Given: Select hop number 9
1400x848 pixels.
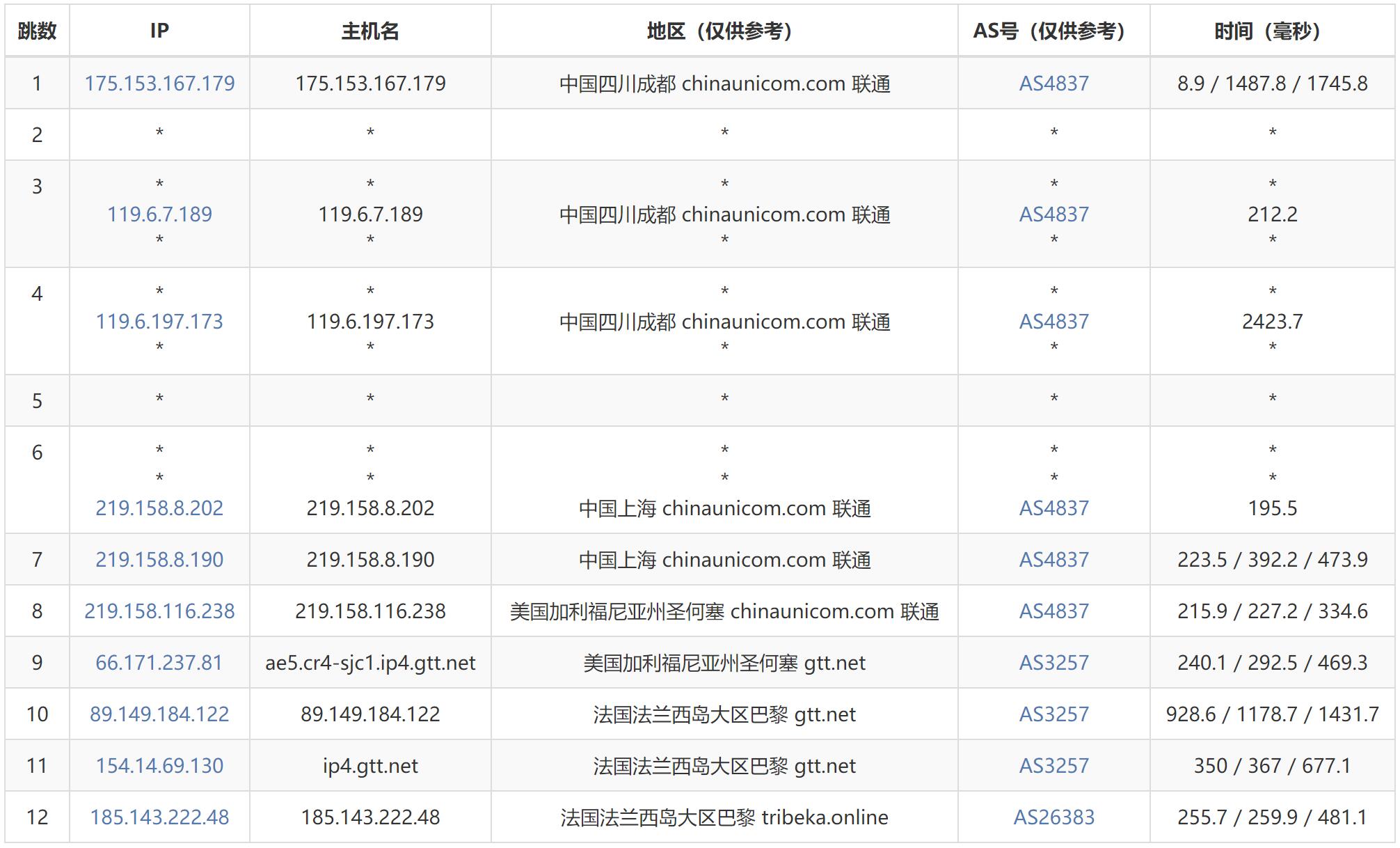Looking at the screenshot, I should pyautogui.click(x=37, y=663).
